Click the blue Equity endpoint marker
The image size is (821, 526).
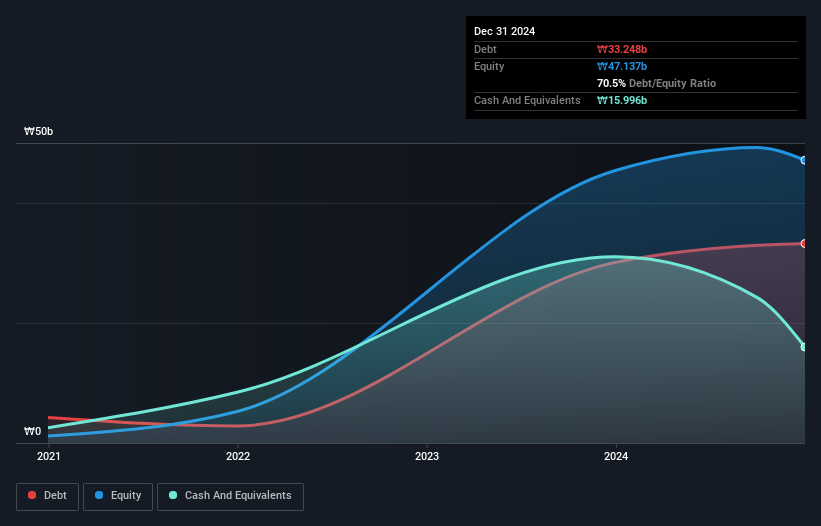[804, 161]
